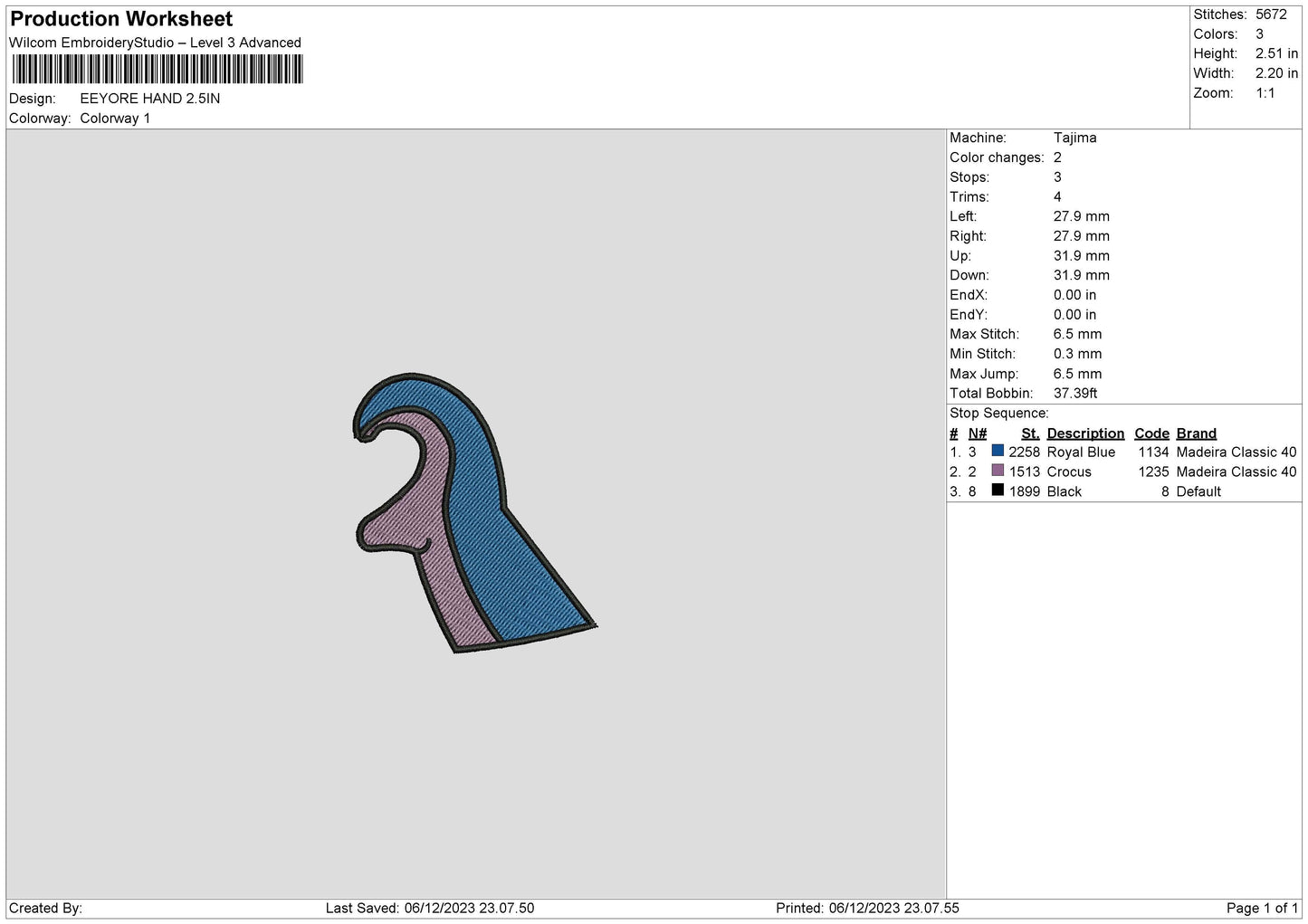Viewport: 1308px width, 924px height.
Task: Click the 'Printed' timestamp in footer
Action: pyautogui.click(x=867, y=908)
